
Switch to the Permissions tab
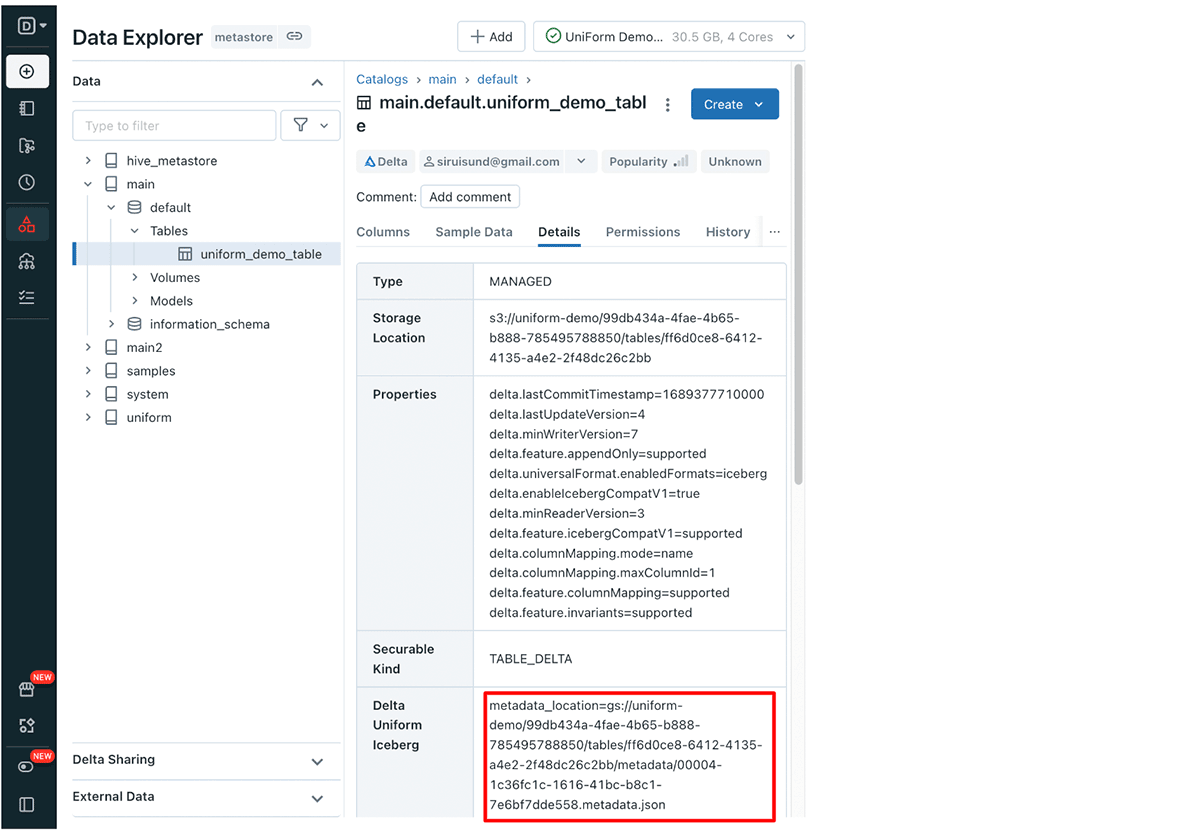[642, 232]
